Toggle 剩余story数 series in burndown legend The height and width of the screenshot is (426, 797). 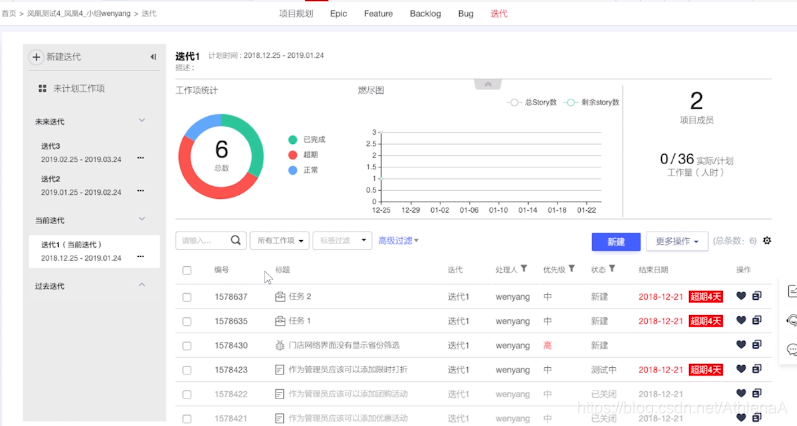[592, 102]
